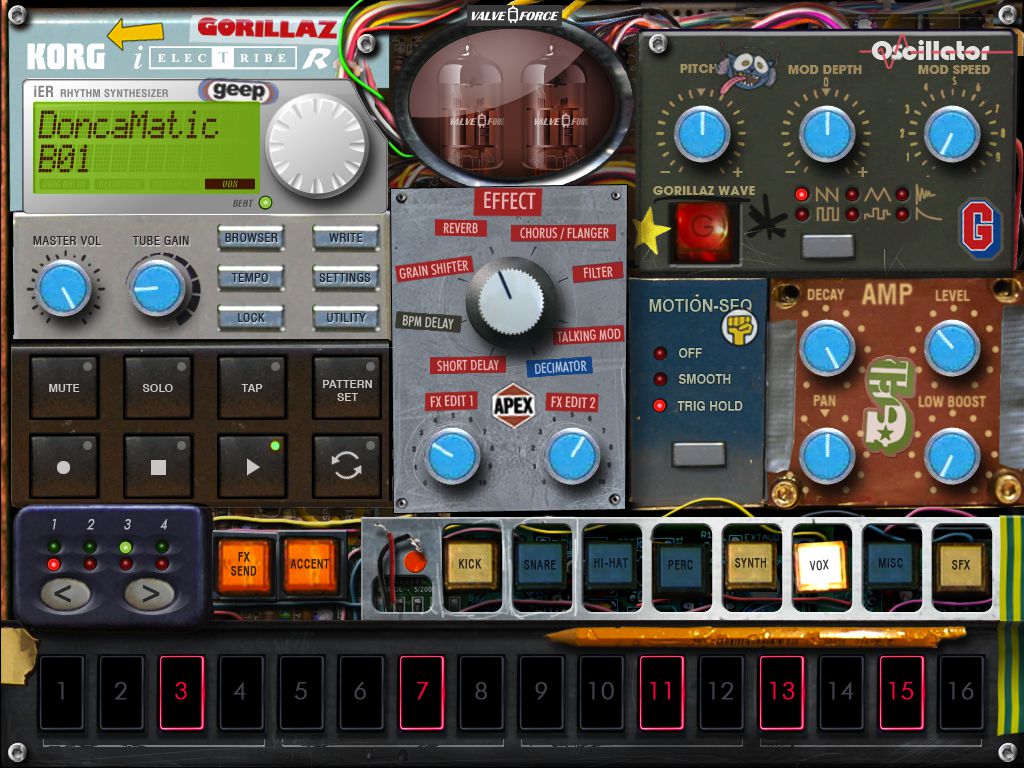1024x768 pixels.
Task: Adjust the AMP PAN knob
Action: [827, 456]
